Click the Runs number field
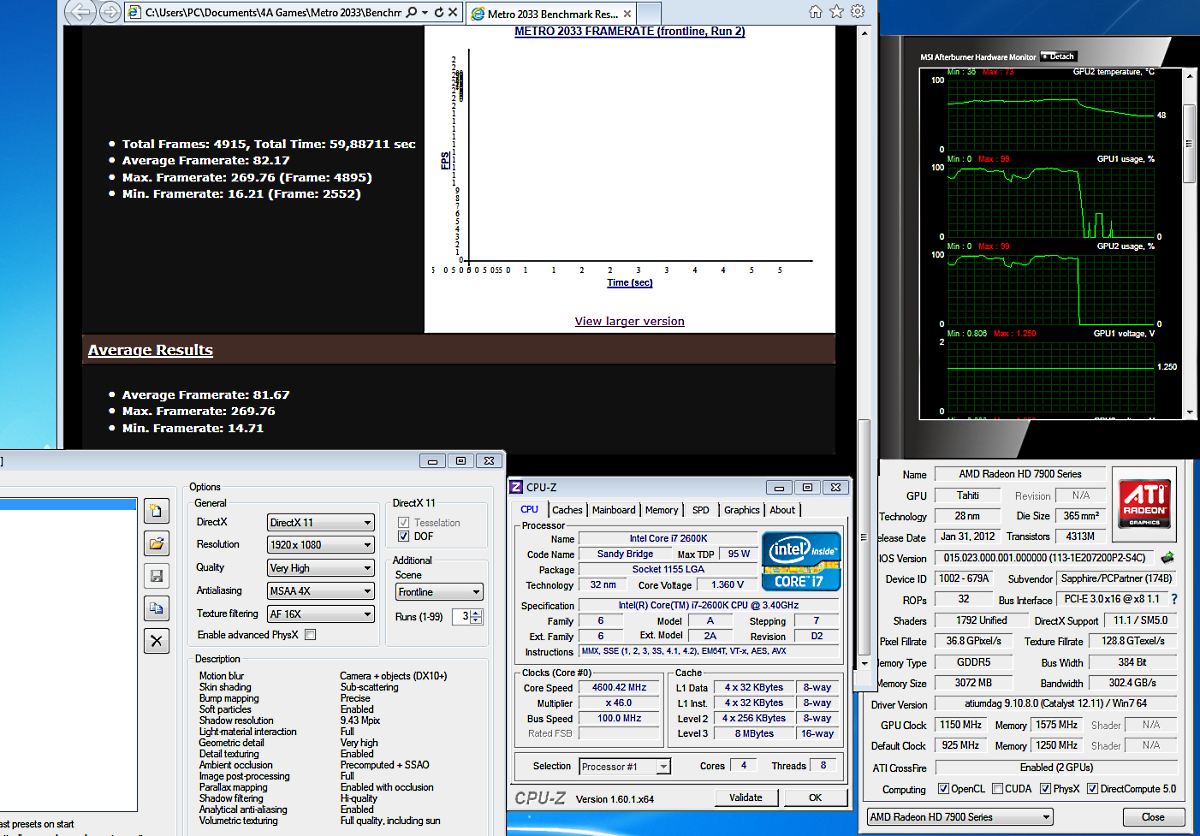The image size is (1200, 836). [x=461, y=617]
